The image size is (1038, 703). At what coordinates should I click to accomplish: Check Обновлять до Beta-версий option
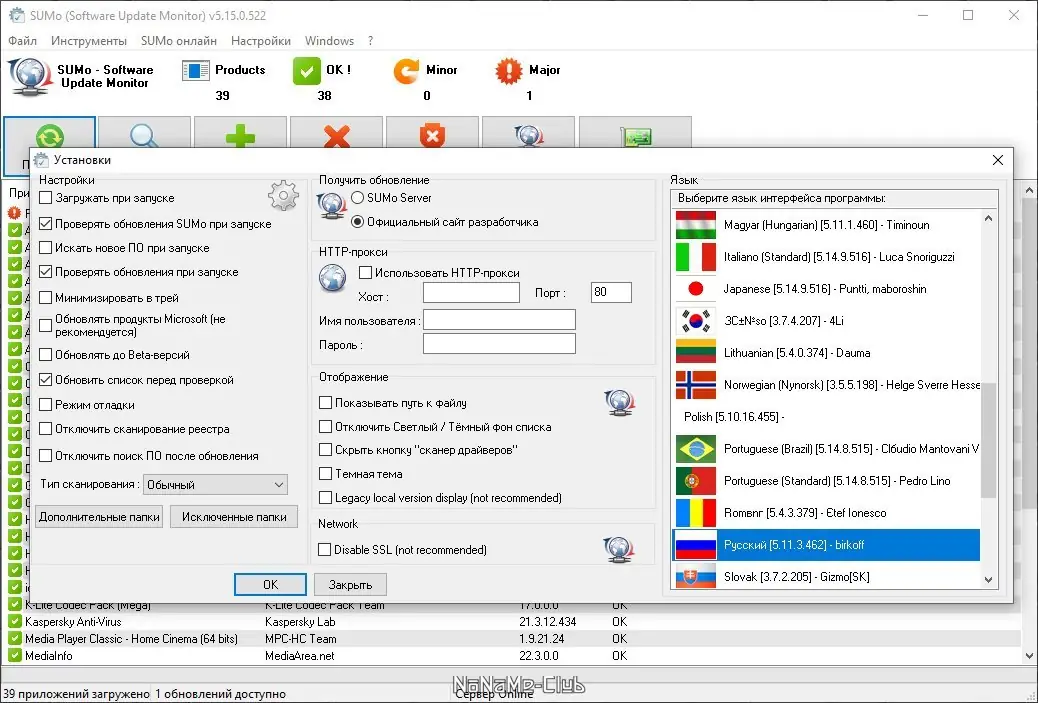pos(45,354)
